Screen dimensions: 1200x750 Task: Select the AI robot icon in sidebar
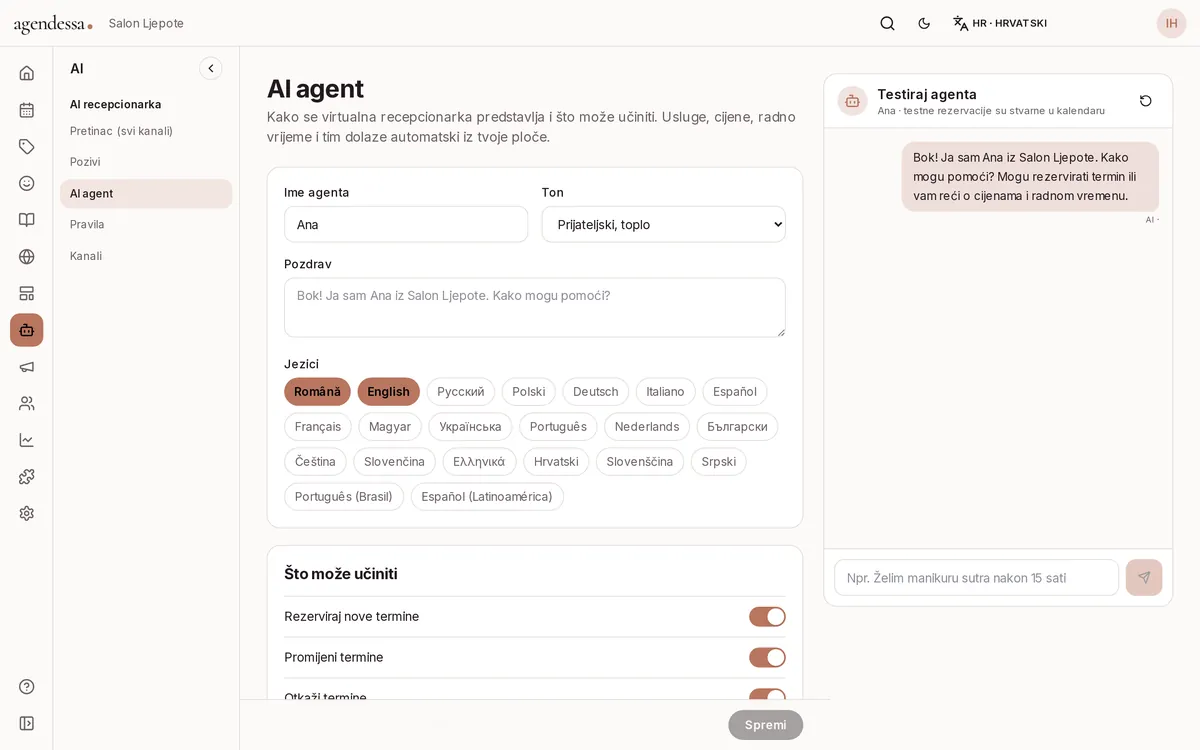click(x=27, y=330)
